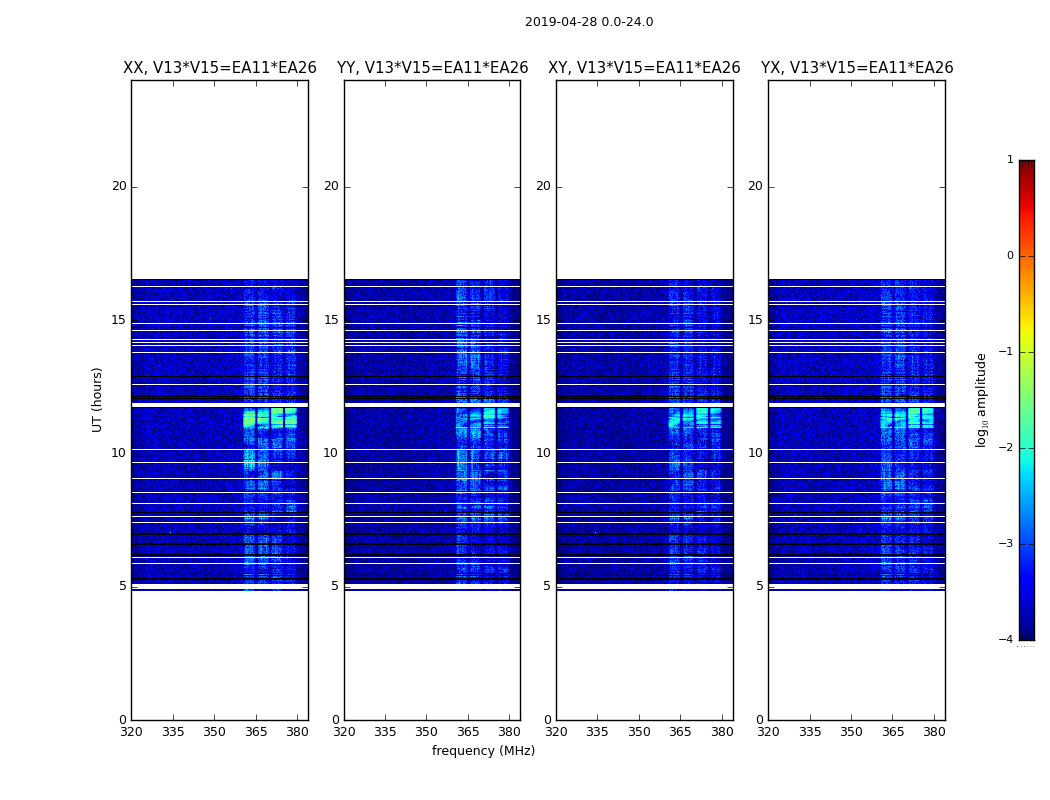
Task: Click the amplitude colorbar gradient
Action: pyautogui.click(x=1027, y=400)
